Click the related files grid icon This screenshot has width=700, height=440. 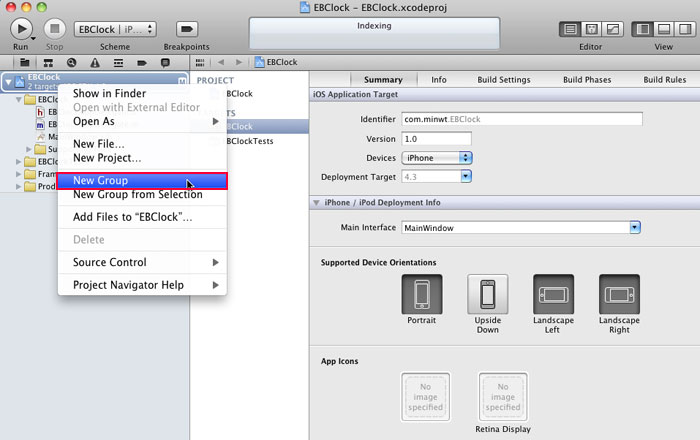point(200,62)
